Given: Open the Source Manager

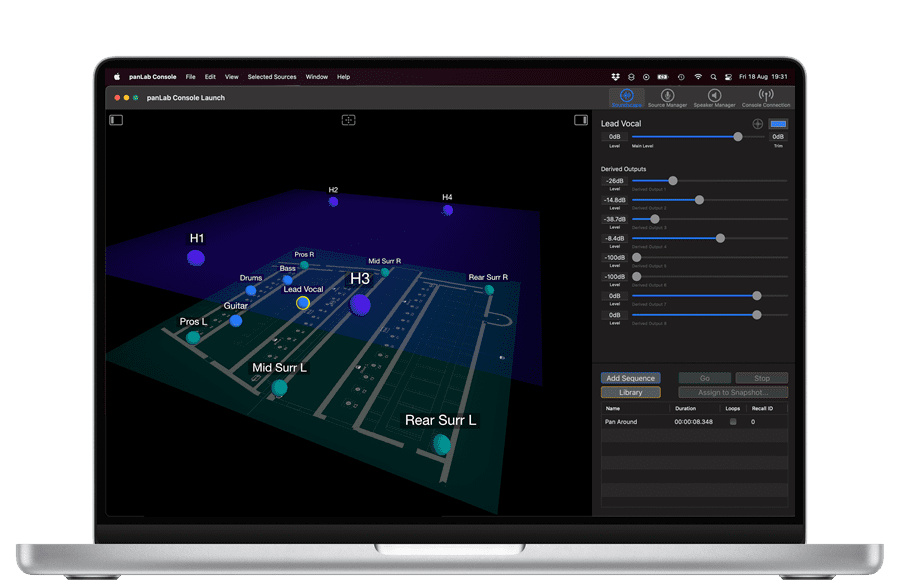Looking at the screenshot, I should tap(667, 98).
